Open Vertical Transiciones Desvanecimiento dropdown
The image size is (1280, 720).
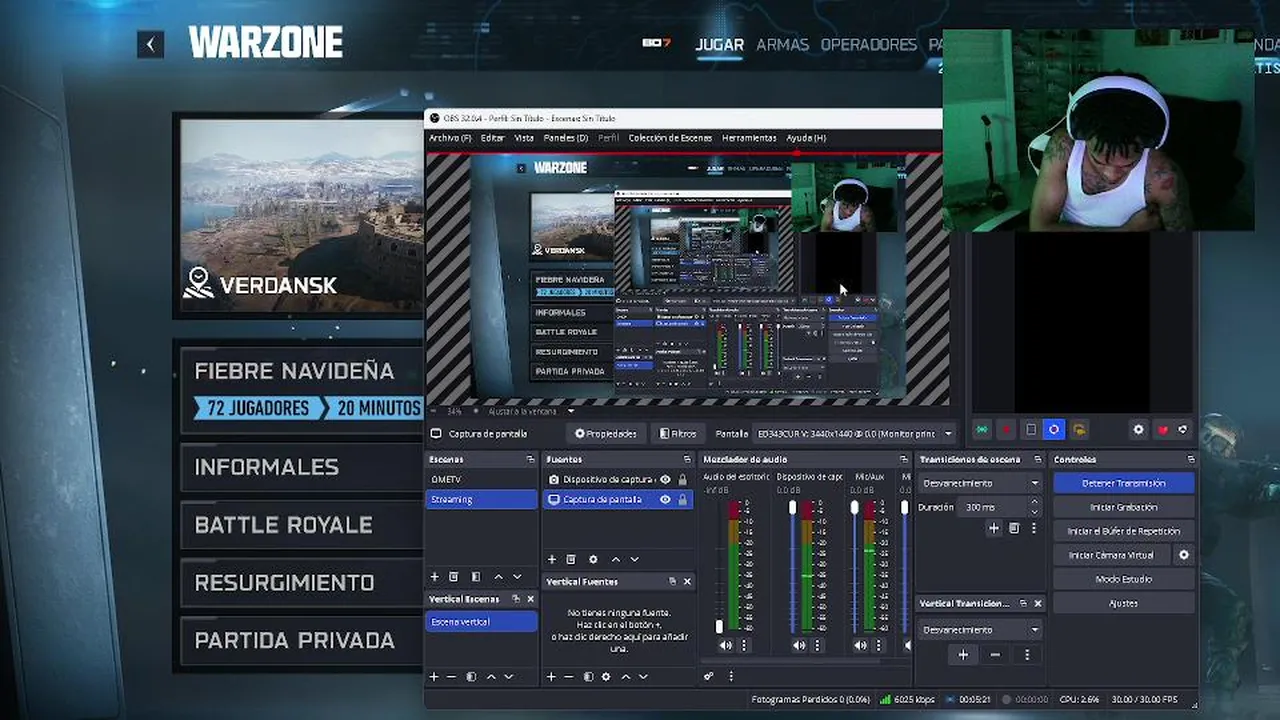(981, 630)
